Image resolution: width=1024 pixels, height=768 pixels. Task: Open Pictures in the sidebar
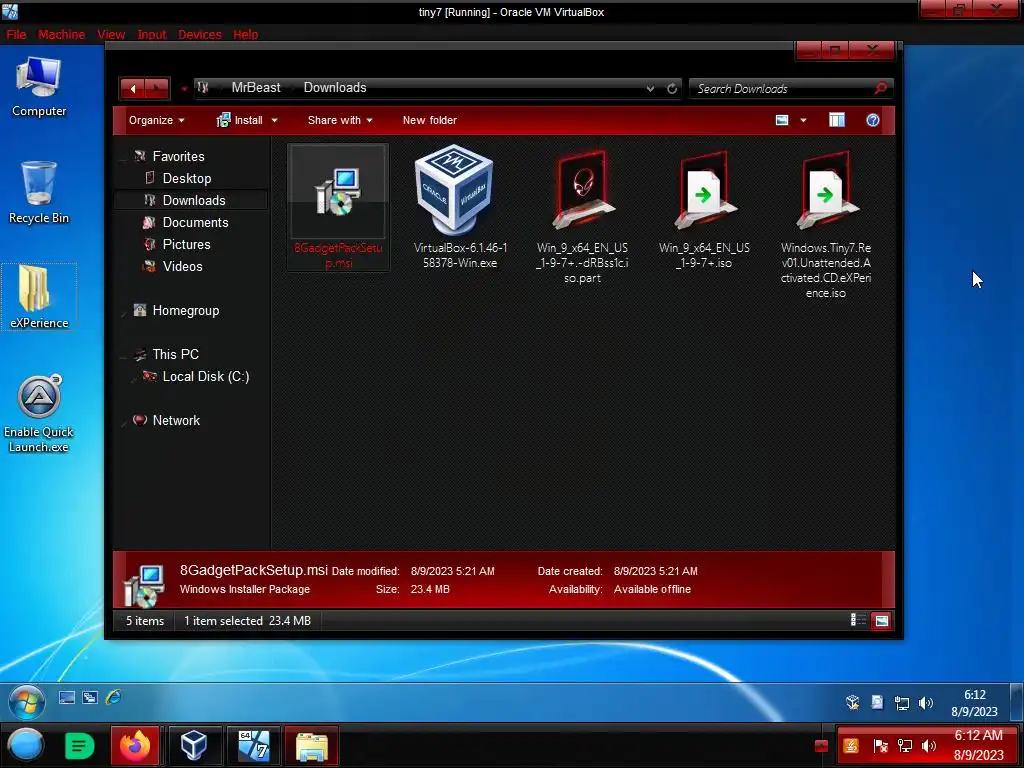[186, 244]
